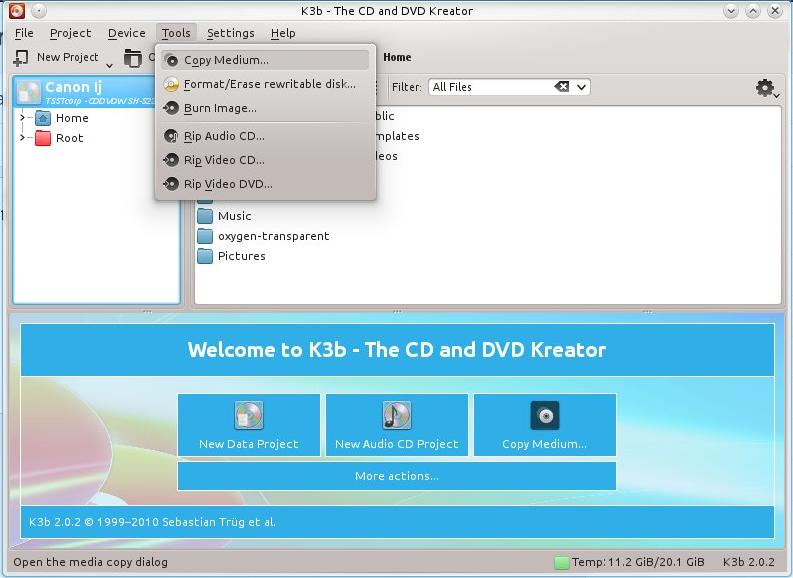This screenshot has height=578, width=793.
Task: Click the Format/Erase rewritable disk icon
Action: 171,84
